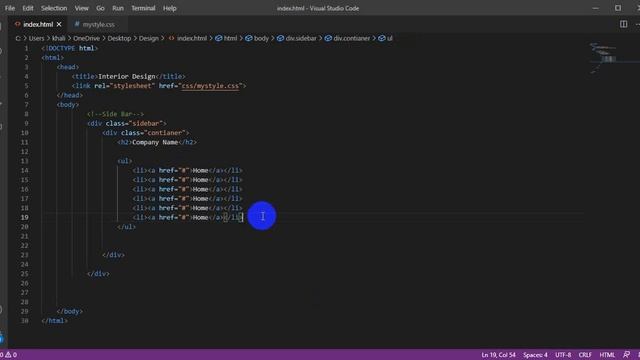This screenshot has height=360, width=640.
Task: Open the Selection menu
Action: tap(54, 8)
